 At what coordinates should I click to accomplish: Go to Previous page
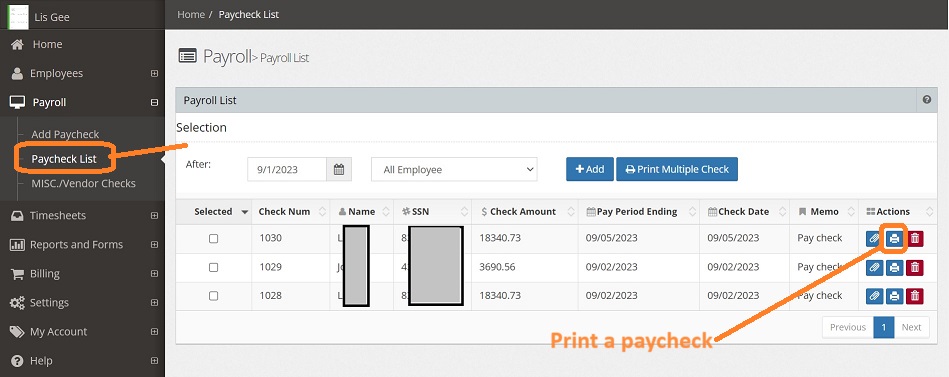point(847,327)
